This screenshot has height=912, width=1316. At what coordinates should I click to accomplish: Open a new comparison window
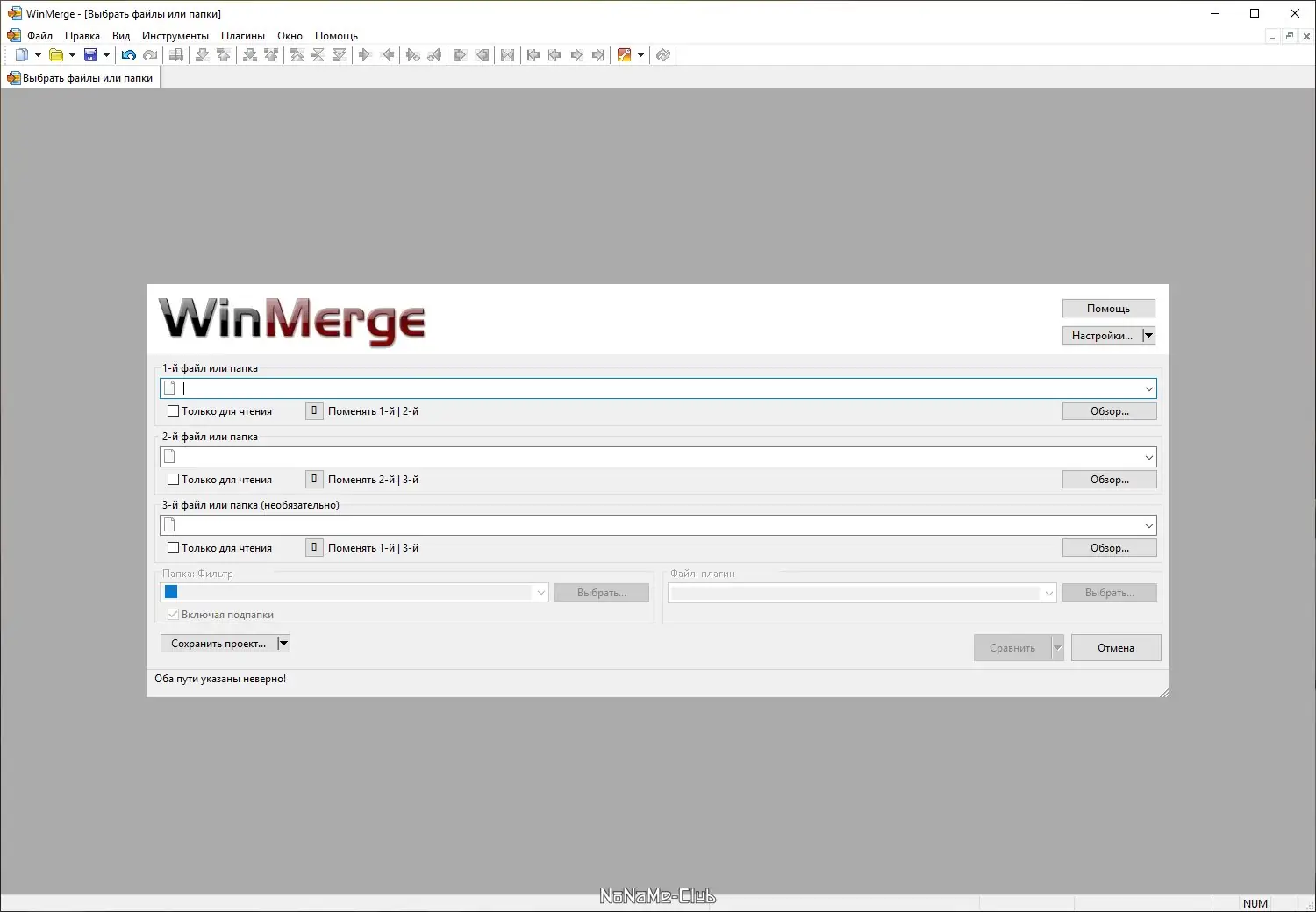click(x=22, y=54)
